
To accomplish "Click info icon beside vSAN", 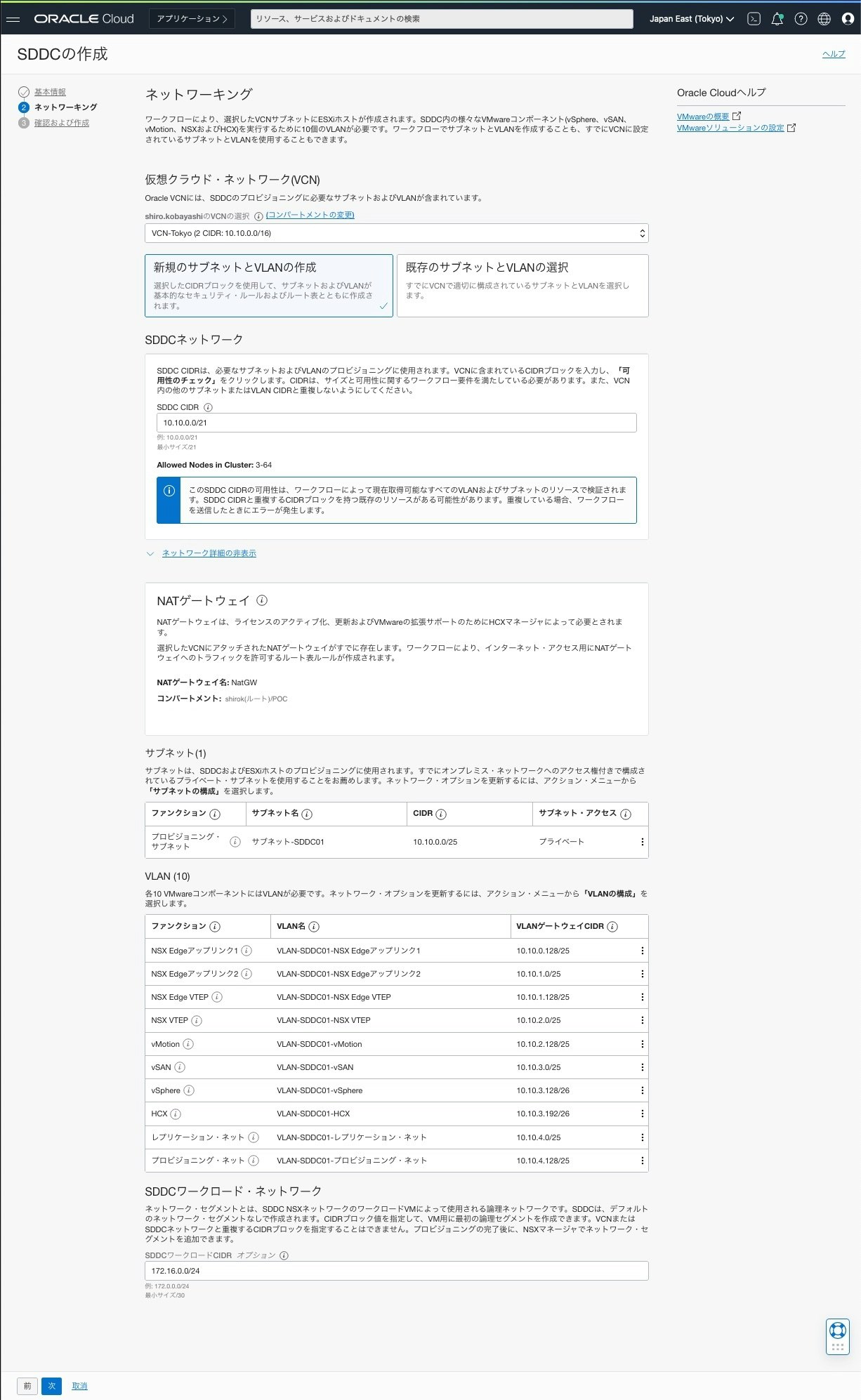I will (x=180, y=1067).
